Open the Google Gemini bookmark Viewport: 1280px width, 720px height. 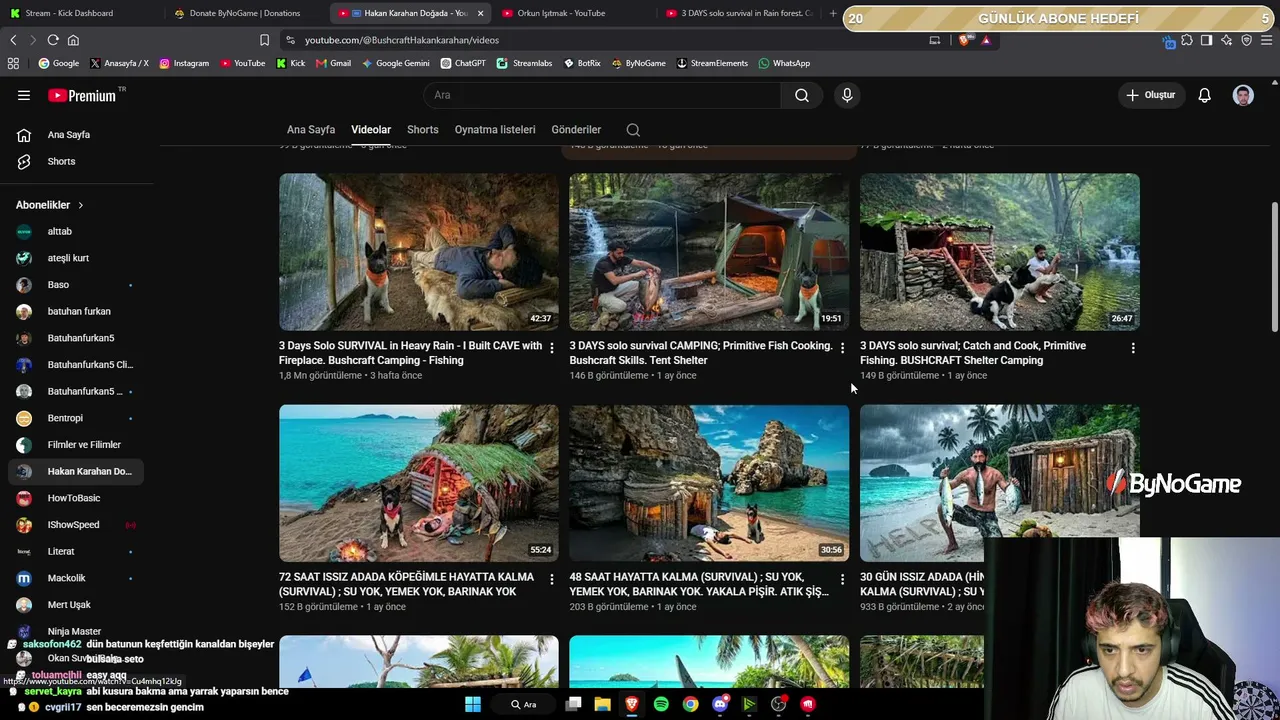coord(396,63)
